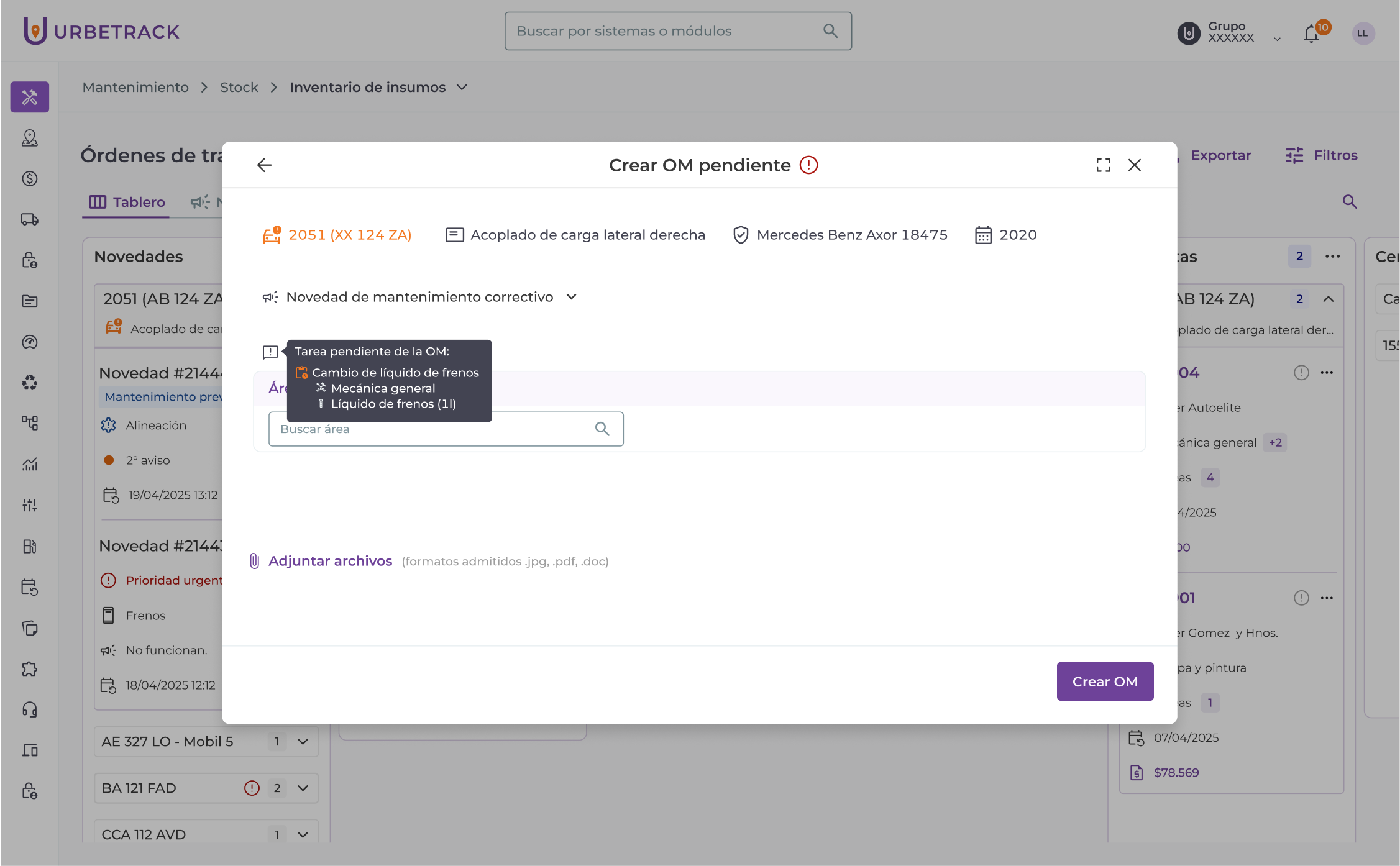
Task: Click the pending task comment icon
Action: click(x=270, y=352)
